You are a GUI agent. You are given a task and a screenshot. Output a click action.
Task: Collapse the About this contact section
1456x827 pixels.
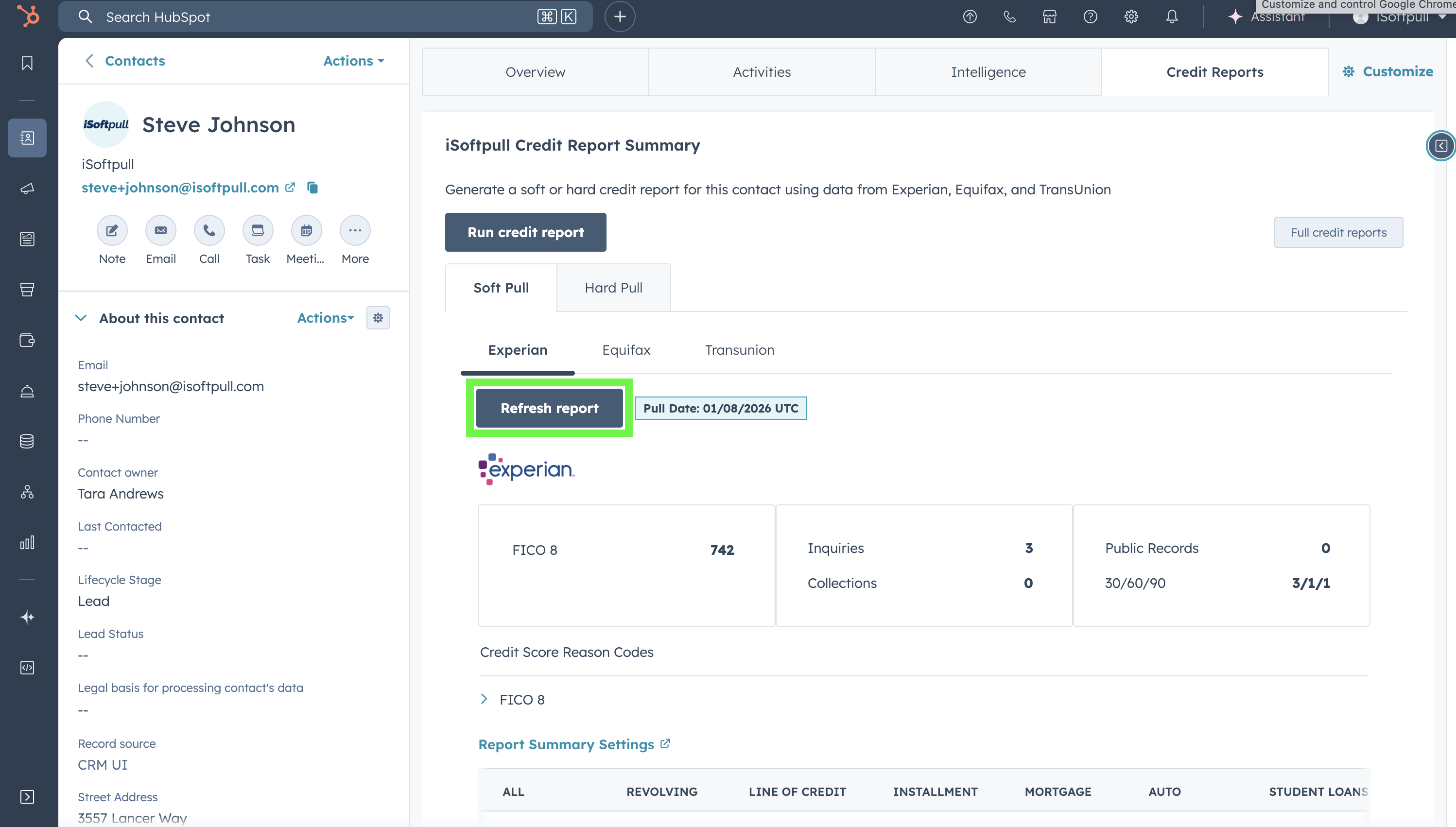81,318
